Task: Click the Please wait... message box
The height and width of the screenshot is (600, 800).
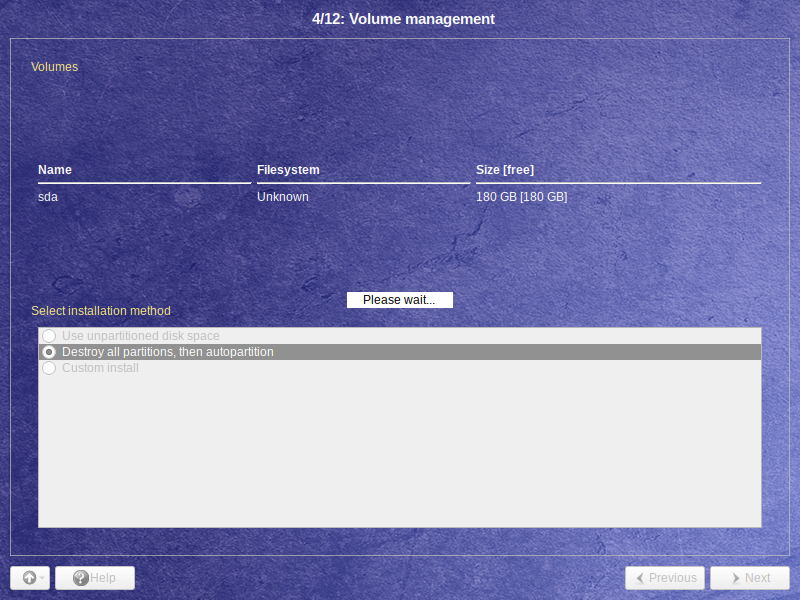Action: click(399, 300)
